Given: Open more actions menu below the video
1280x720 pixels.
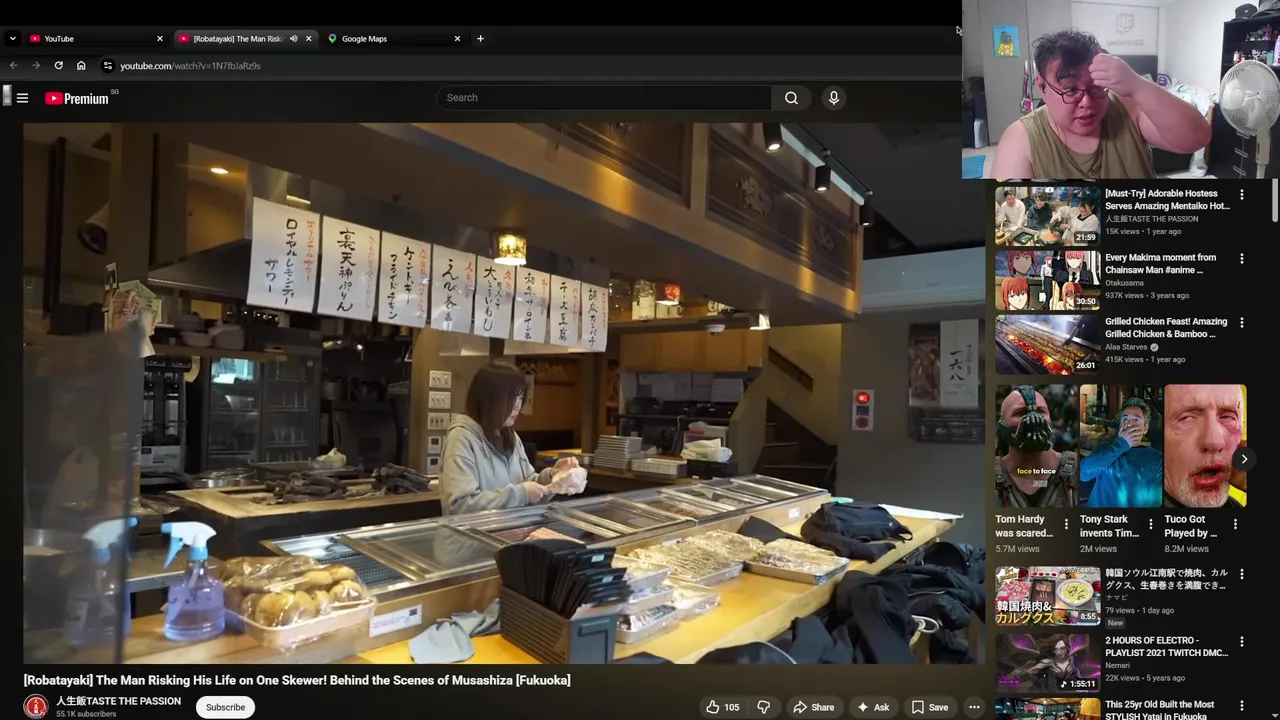Looking at the screenshot, I should [x=974, y=707].
